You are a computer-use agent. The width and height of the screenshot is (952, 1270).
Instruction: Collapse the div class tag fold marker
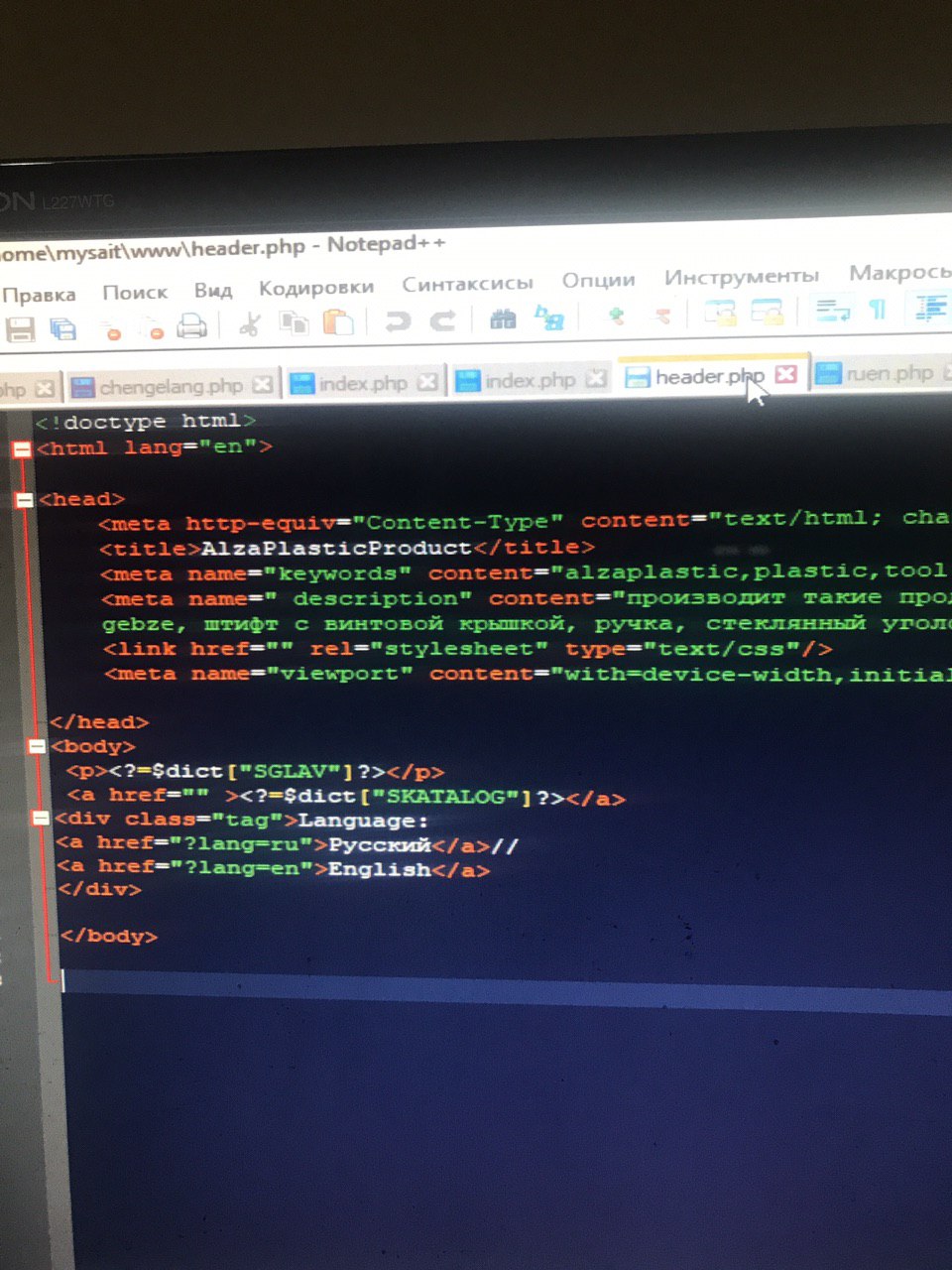click(x=41, y=819)
